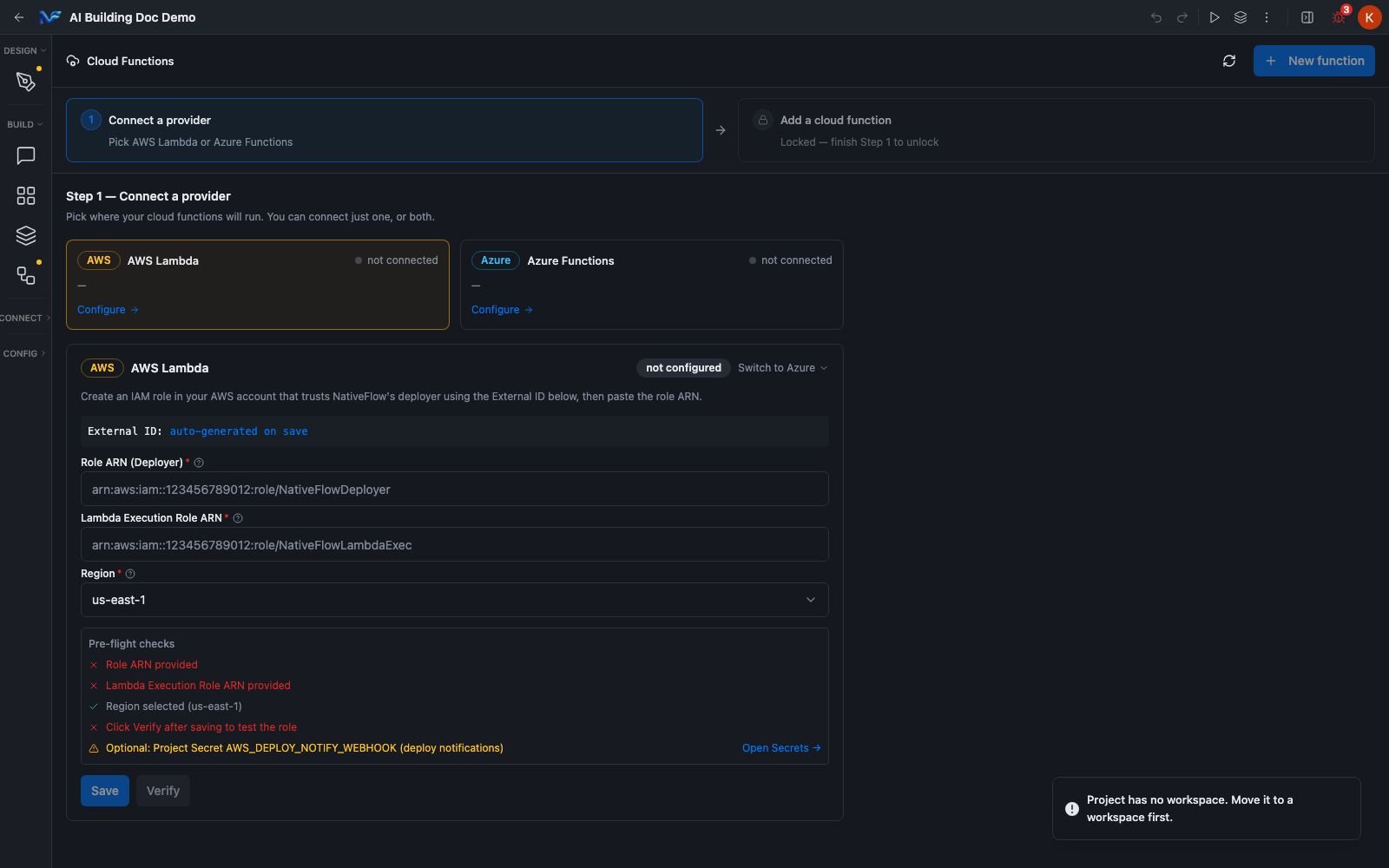
Task: Choose the Azure Functions provider card
Action: (652, 285)
